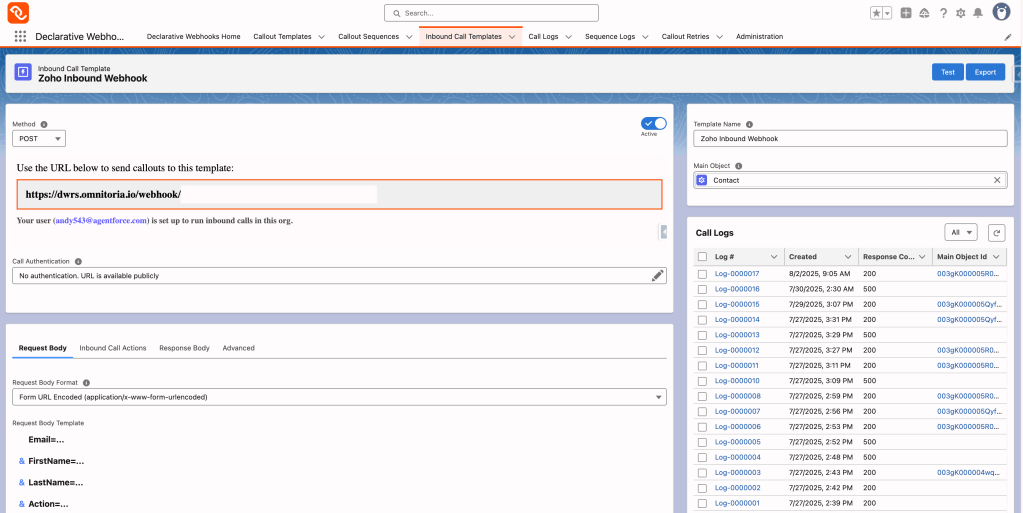Open the Method POST dropdown
Image resolution: width=1023 pixels, height=513 pixels.
[39, 139]
